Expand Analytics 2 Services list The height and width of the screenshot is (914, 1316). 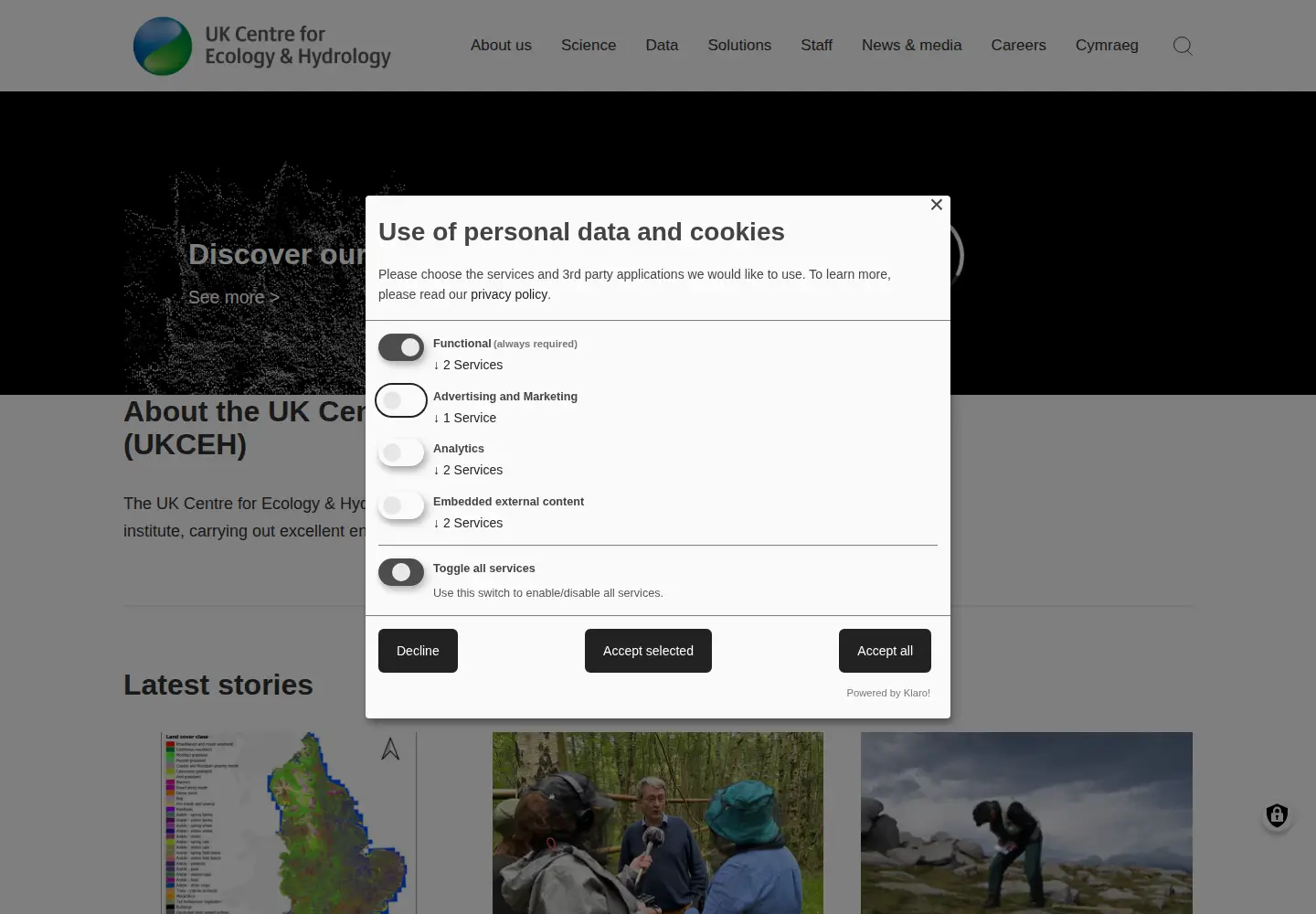point(468,470)
